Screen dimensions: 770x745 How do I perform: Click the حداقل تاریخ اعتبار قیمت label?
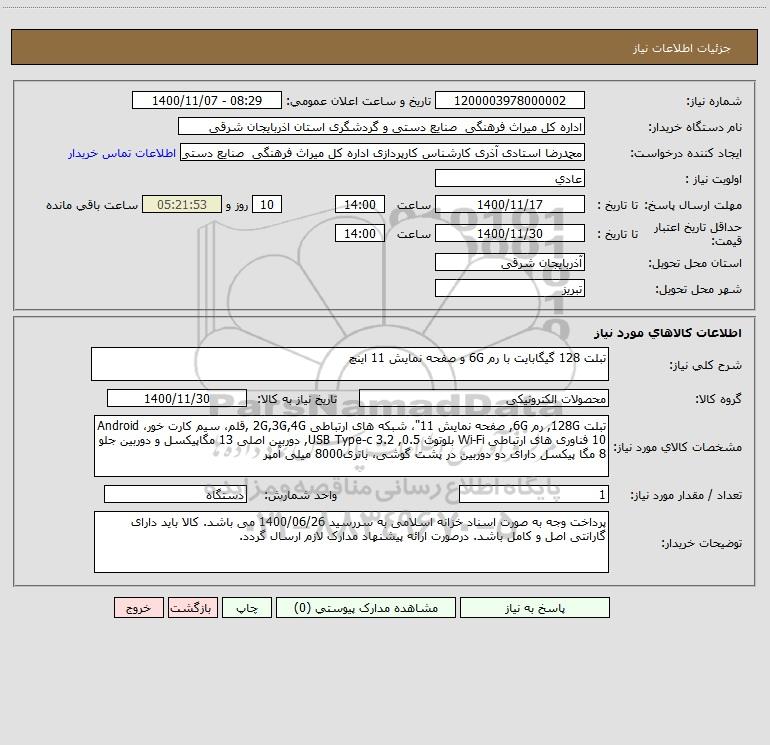[x=698, y=234]
